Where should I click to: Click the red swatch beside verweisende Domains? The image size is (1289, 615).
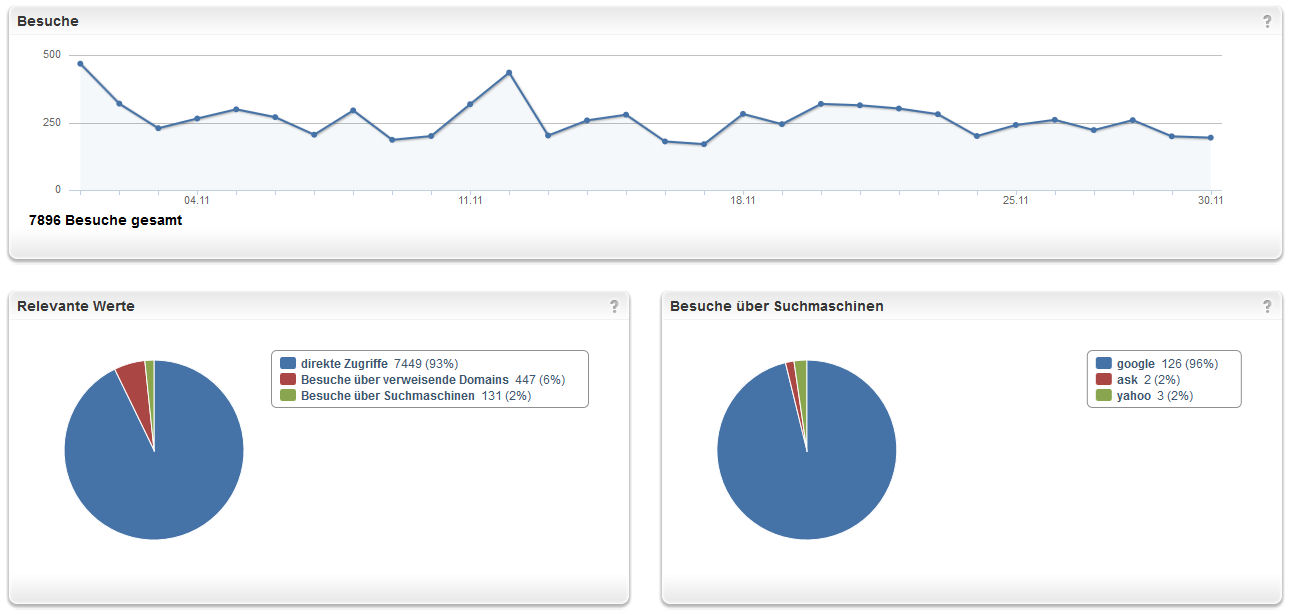(288, 380)
